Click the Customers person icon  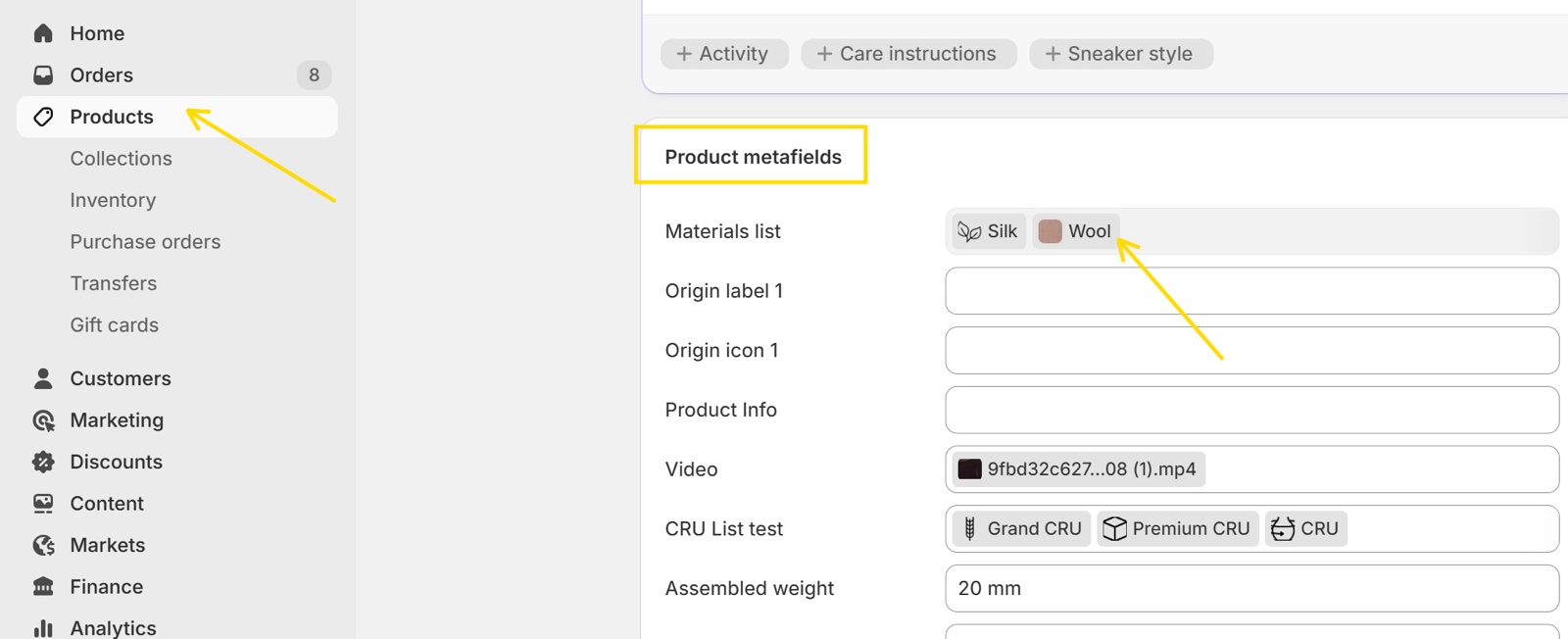click(43, 378)
